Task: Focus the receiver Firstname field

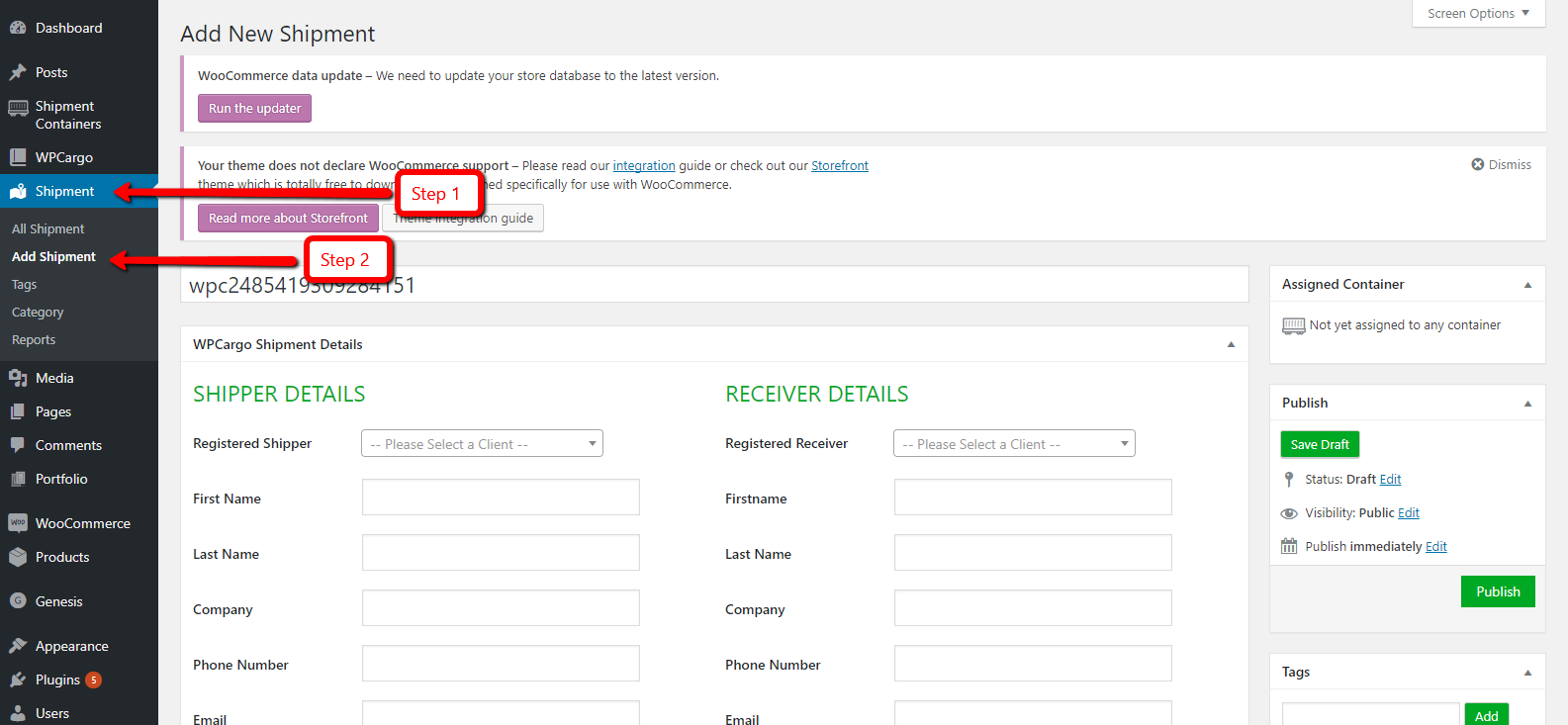Action: [x=1033, y=498]
